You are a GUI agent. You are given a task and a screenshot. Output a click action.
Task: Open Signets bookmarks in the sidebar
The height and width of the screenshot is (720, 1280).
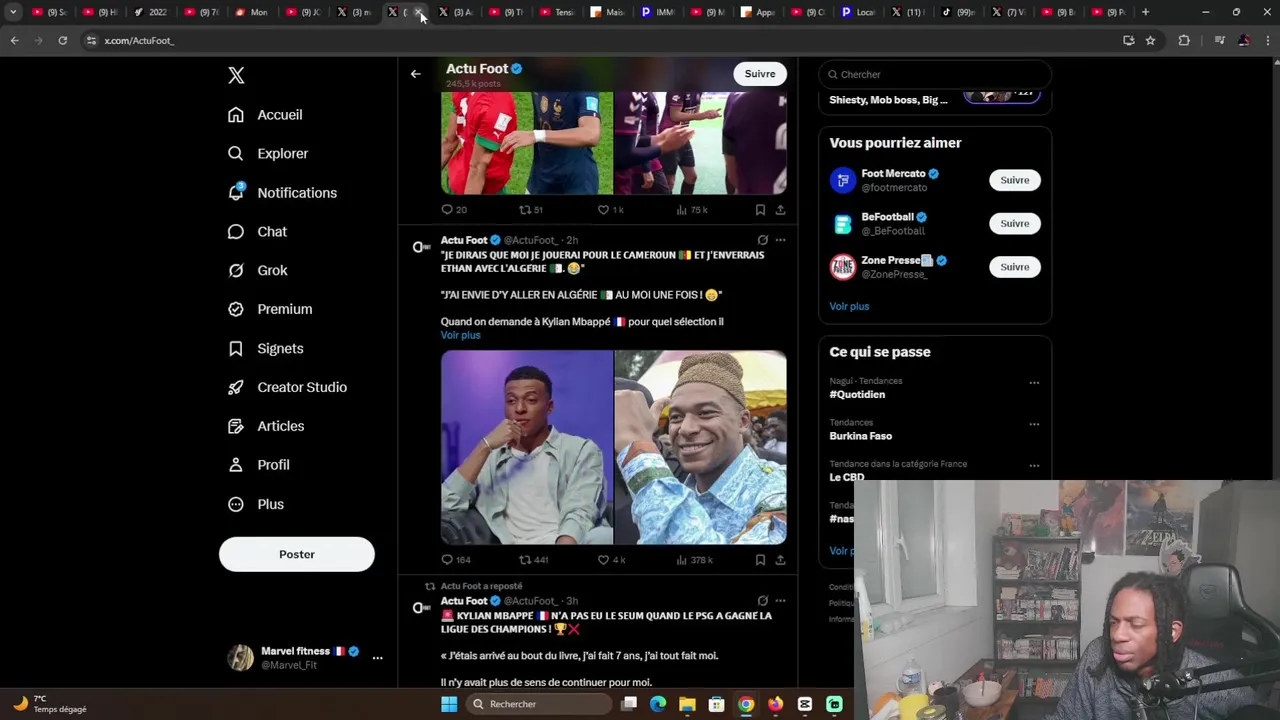coord(265,349)
